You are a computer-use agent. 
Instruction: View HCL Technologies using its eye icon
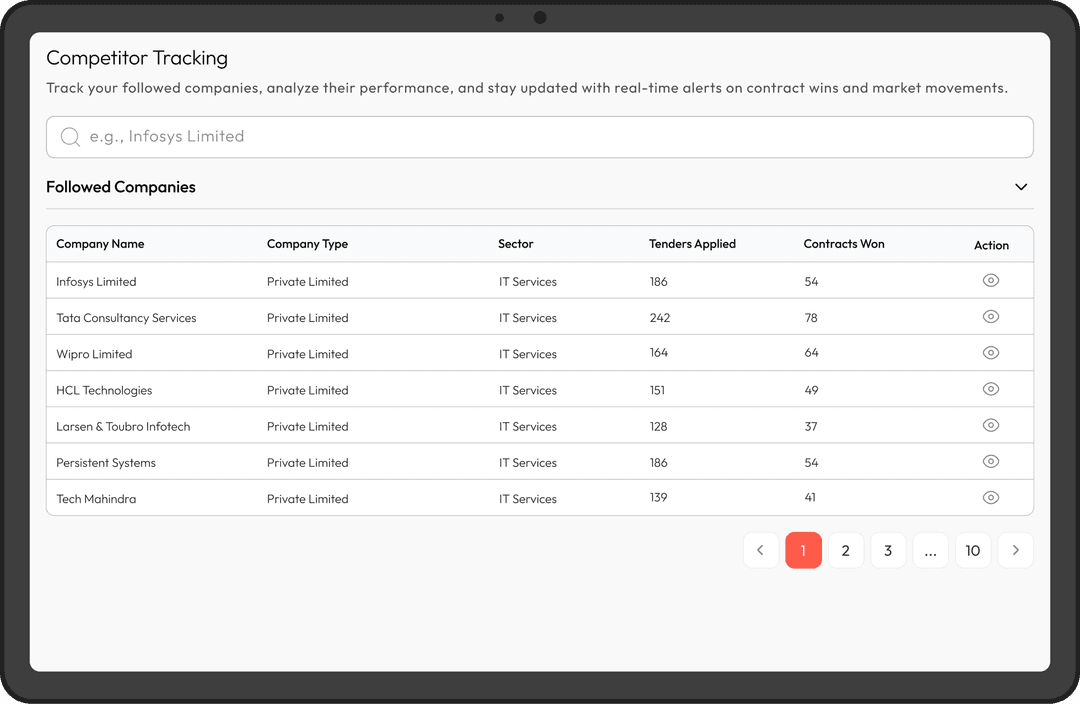(x=991, y=389)
